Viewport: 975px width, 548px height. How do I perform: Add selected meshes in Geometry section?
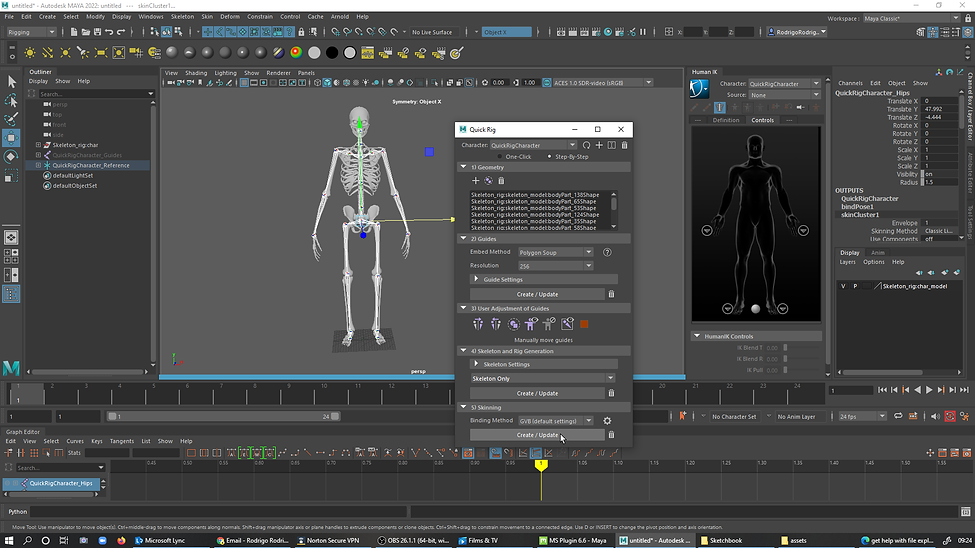[476, 180]
